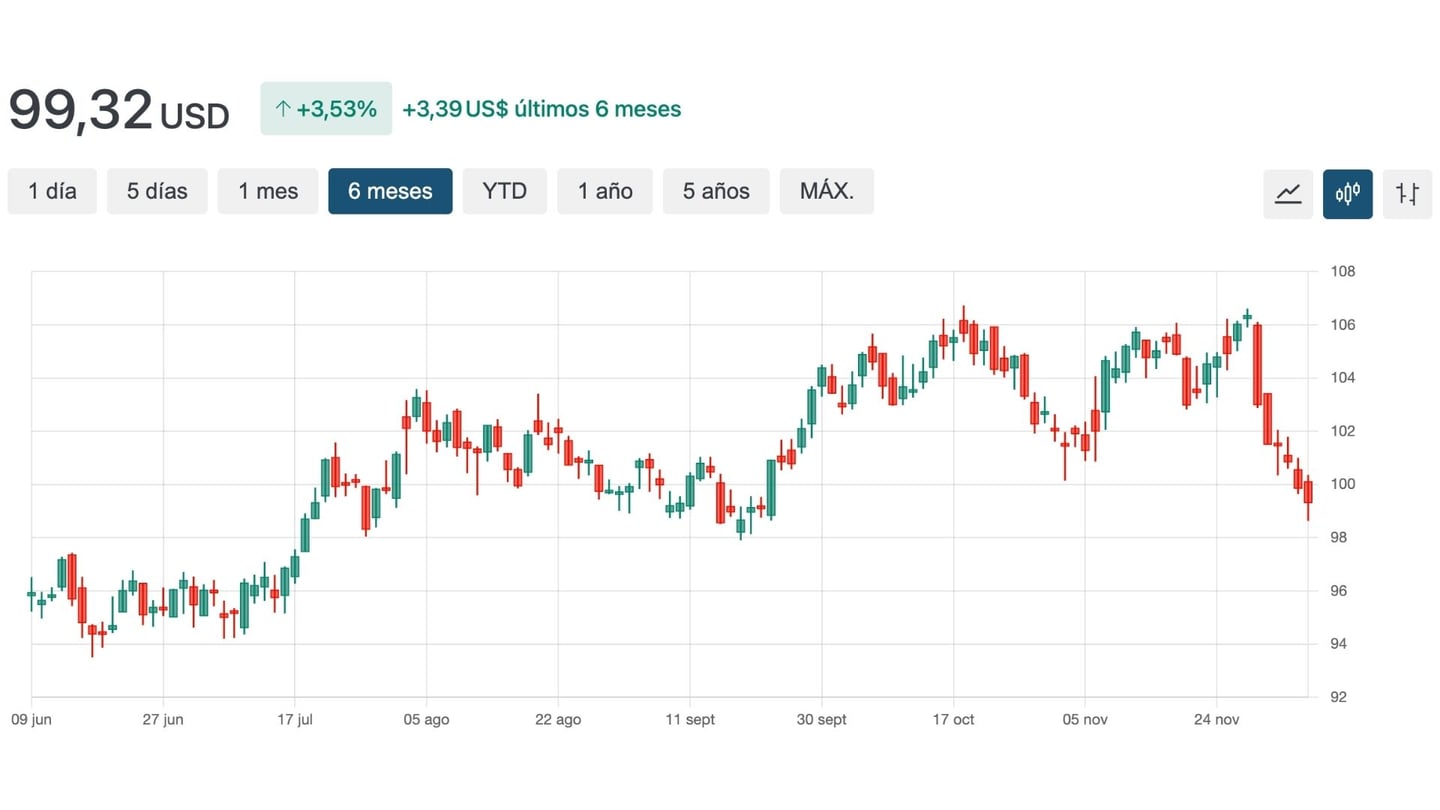Select the 1 día time range

pyautogui.click(x=52, y=191)
